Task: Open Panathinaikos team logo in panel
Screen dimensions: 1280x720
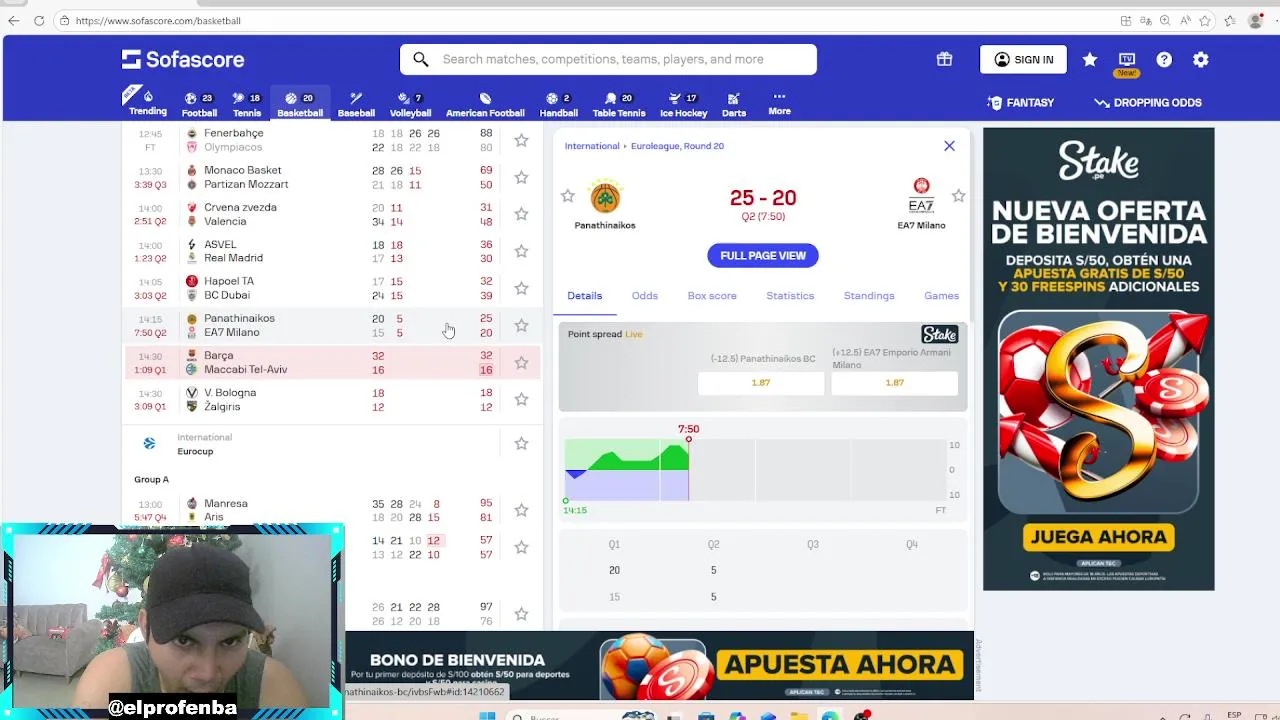Action: pyautogui.click(x=605, y=198)
